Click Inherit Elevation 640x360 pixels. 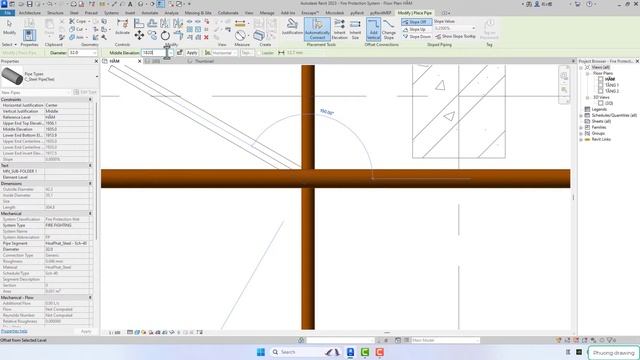click(x=340, y=29)
